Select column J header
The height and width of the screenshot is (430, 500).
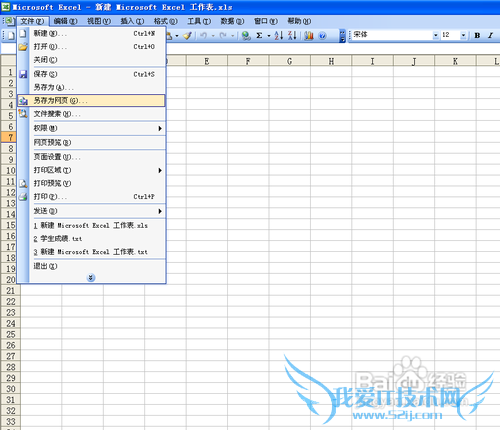[414, 61]
